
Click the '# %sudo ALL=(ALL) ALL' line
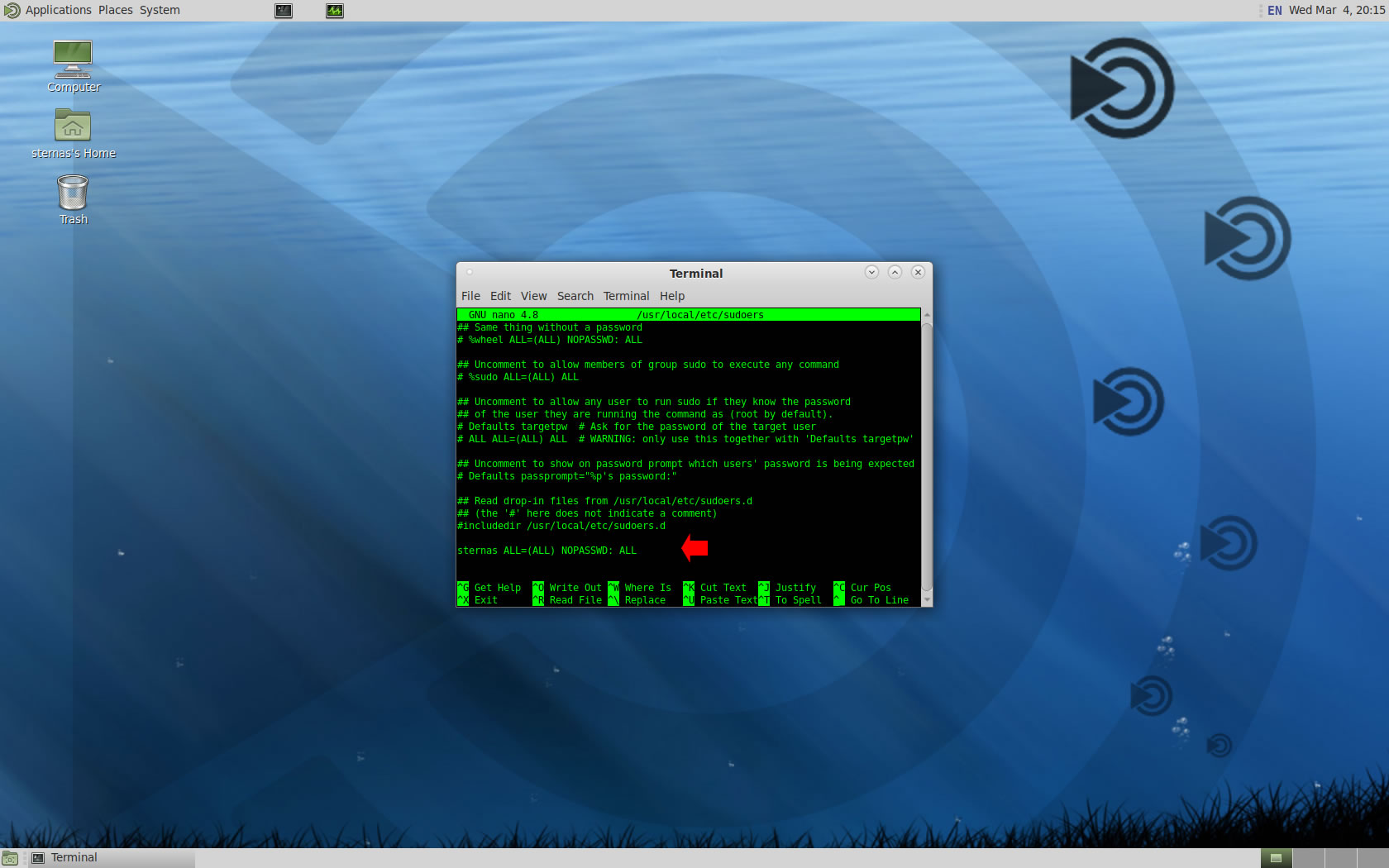pos(518,377)
